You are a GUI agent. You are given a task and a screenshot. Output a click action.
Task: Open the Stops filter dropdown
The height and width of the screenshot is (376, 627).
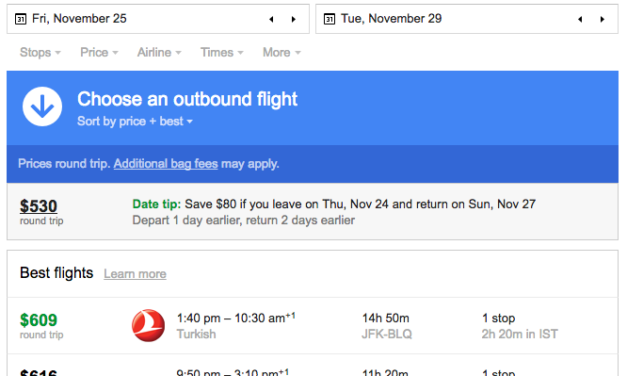click(x=40, y=52)
